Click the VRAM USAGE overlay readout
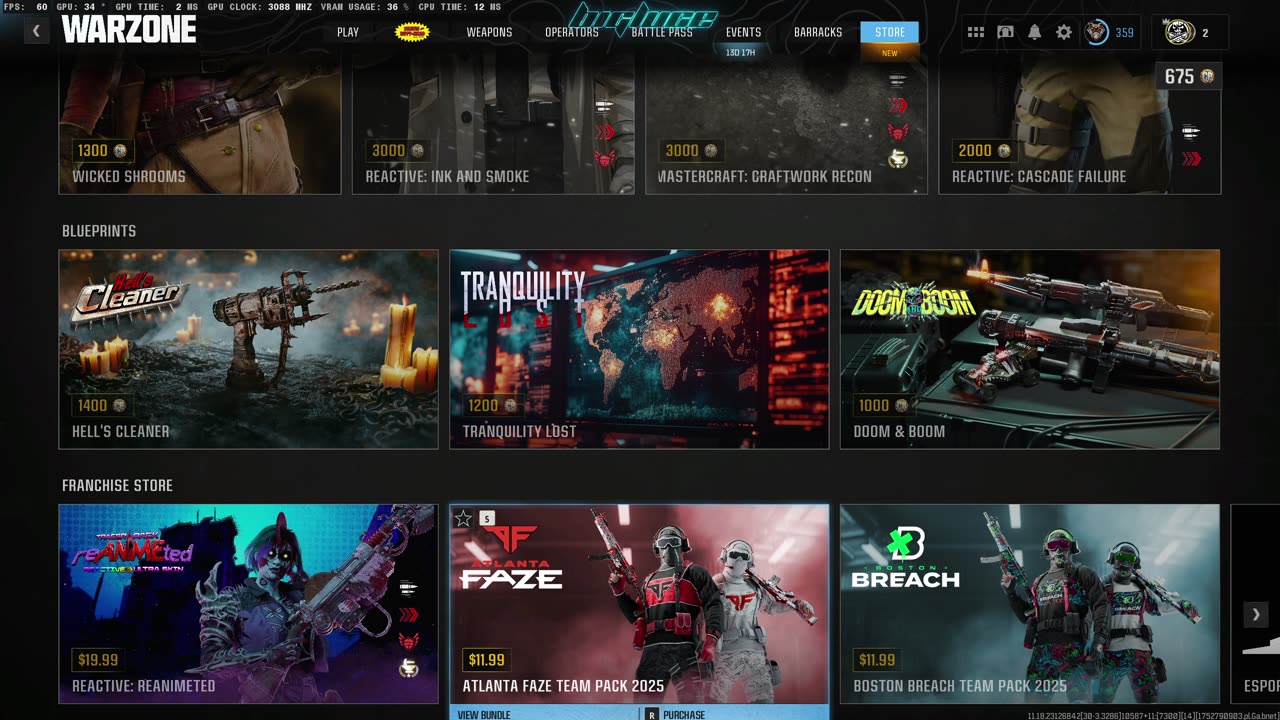 [365, 7]
